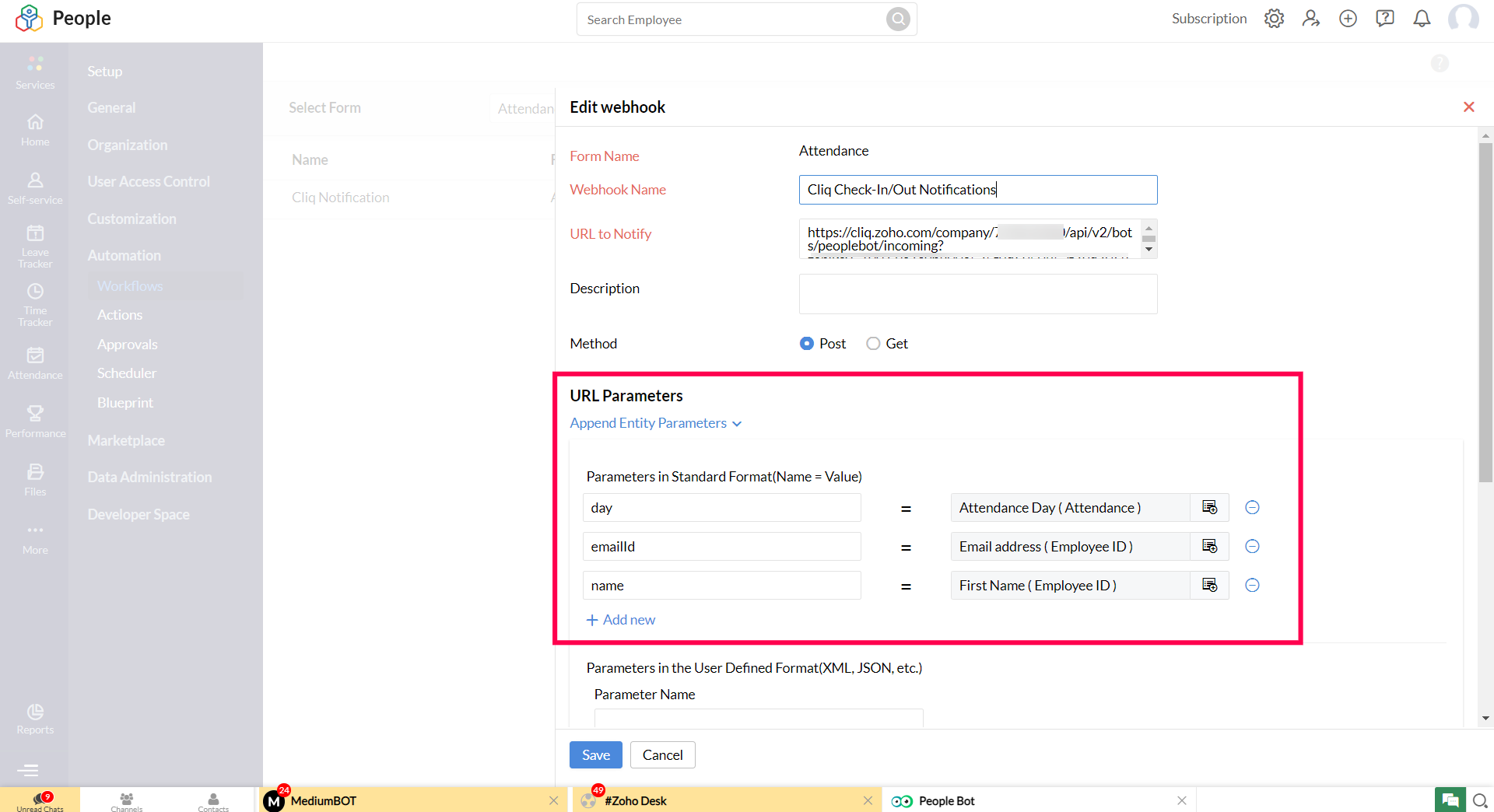Image resolution: width=1494 pixels, height=812 pixels.
Task: Add new URL parameter
Action: click(621, 620)
